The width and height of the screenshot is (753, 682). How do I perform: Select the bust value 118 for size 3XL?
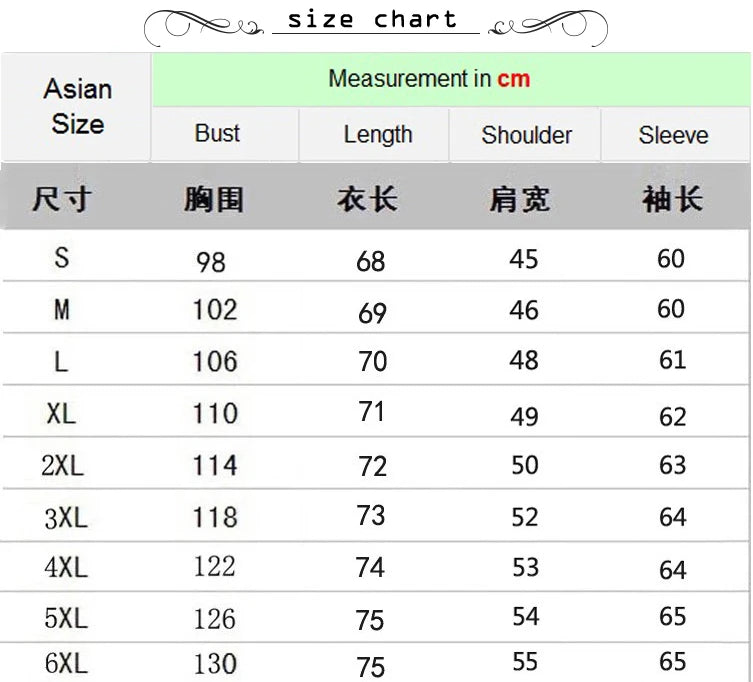(x=215, y=517)
